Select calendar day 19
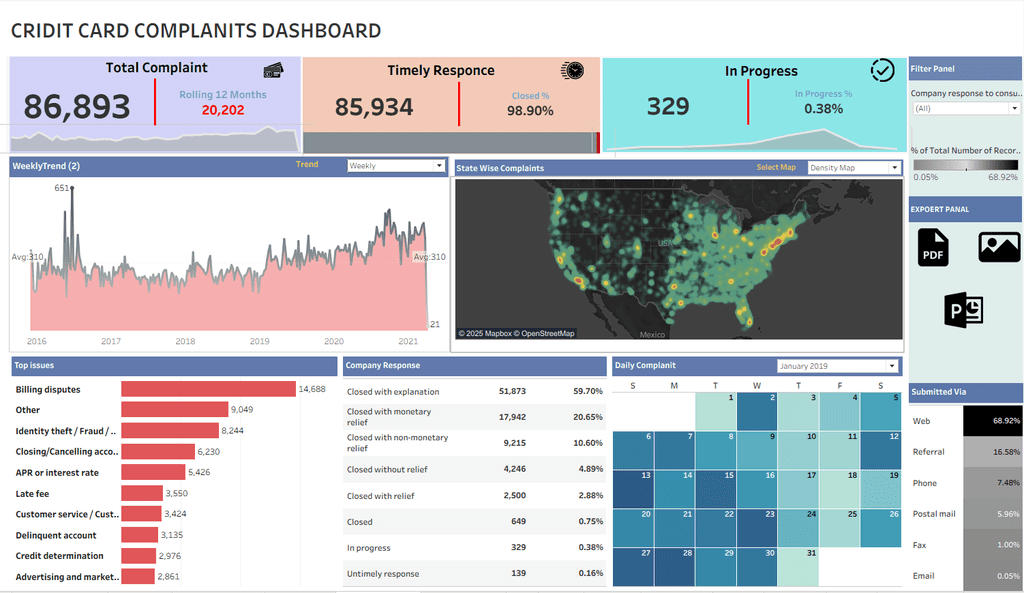This screenshot has height=593, width=1024. [x=880, y=489]
